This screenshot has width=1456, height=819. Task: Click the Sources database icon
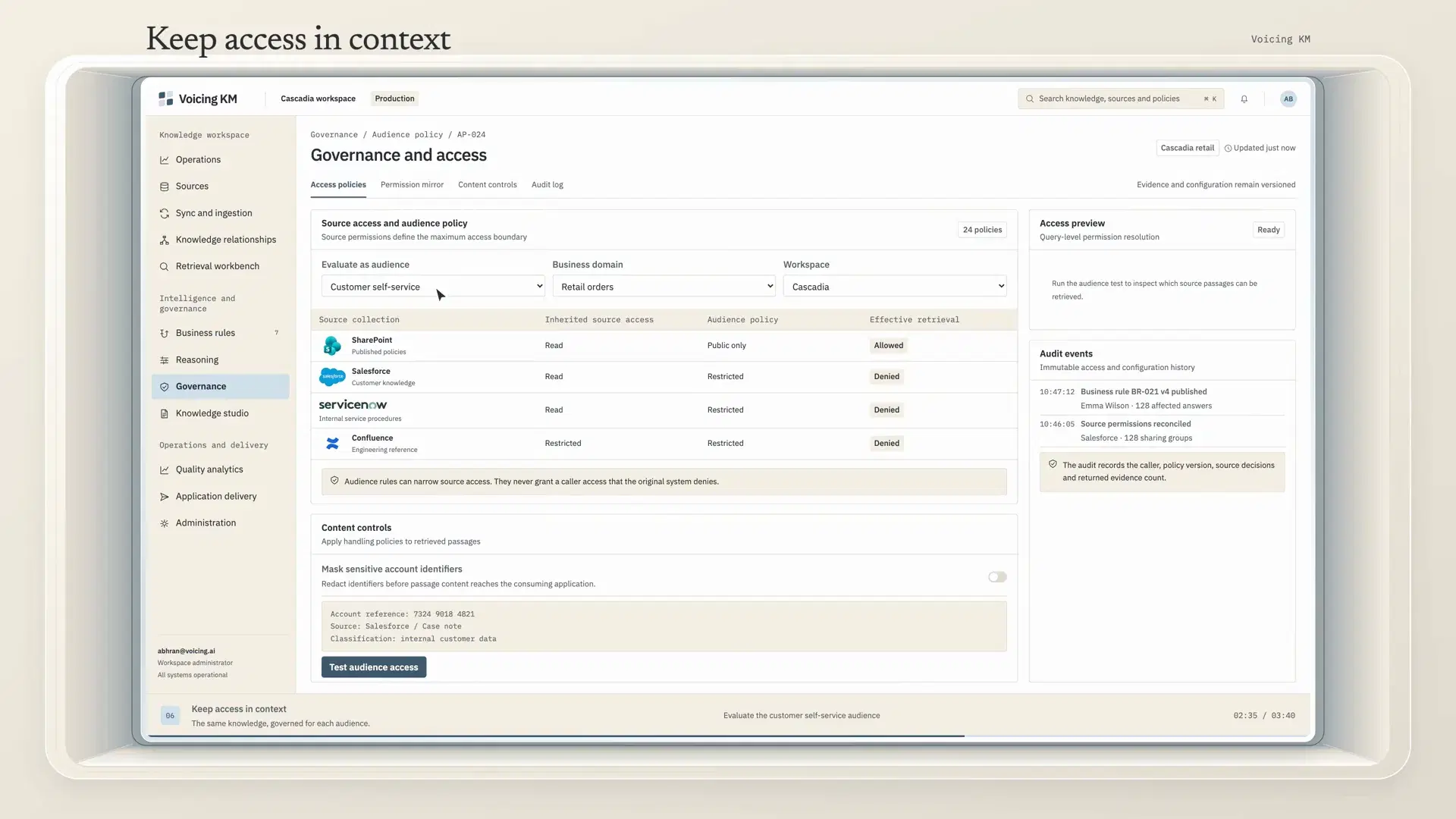[x=165, y=187]
